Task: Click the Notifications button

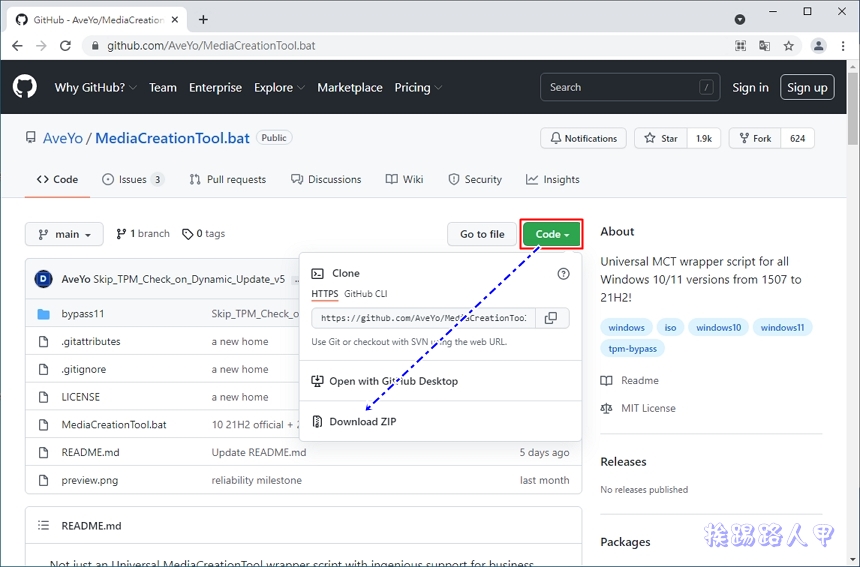Action: pyautogui.click(x=584, y=138)
